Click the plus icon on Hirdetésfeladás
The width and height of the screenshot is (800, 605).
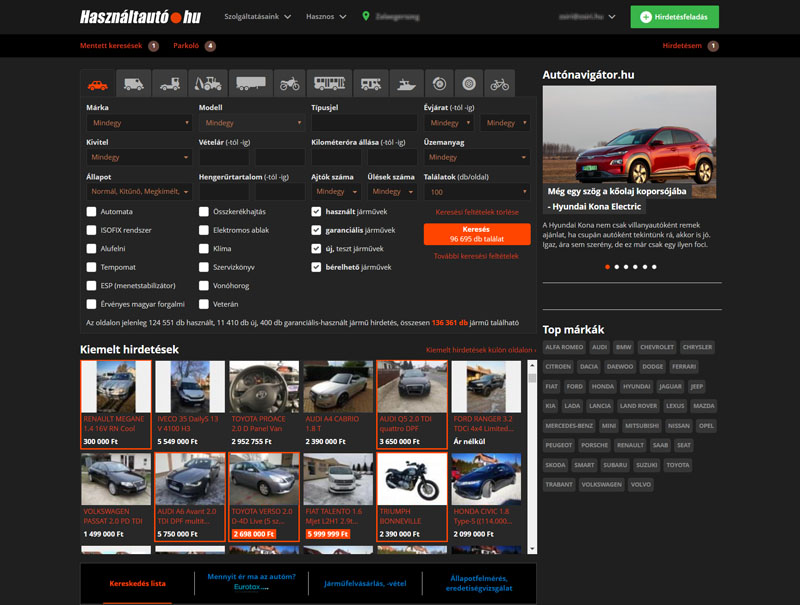[x=645, y=17]
